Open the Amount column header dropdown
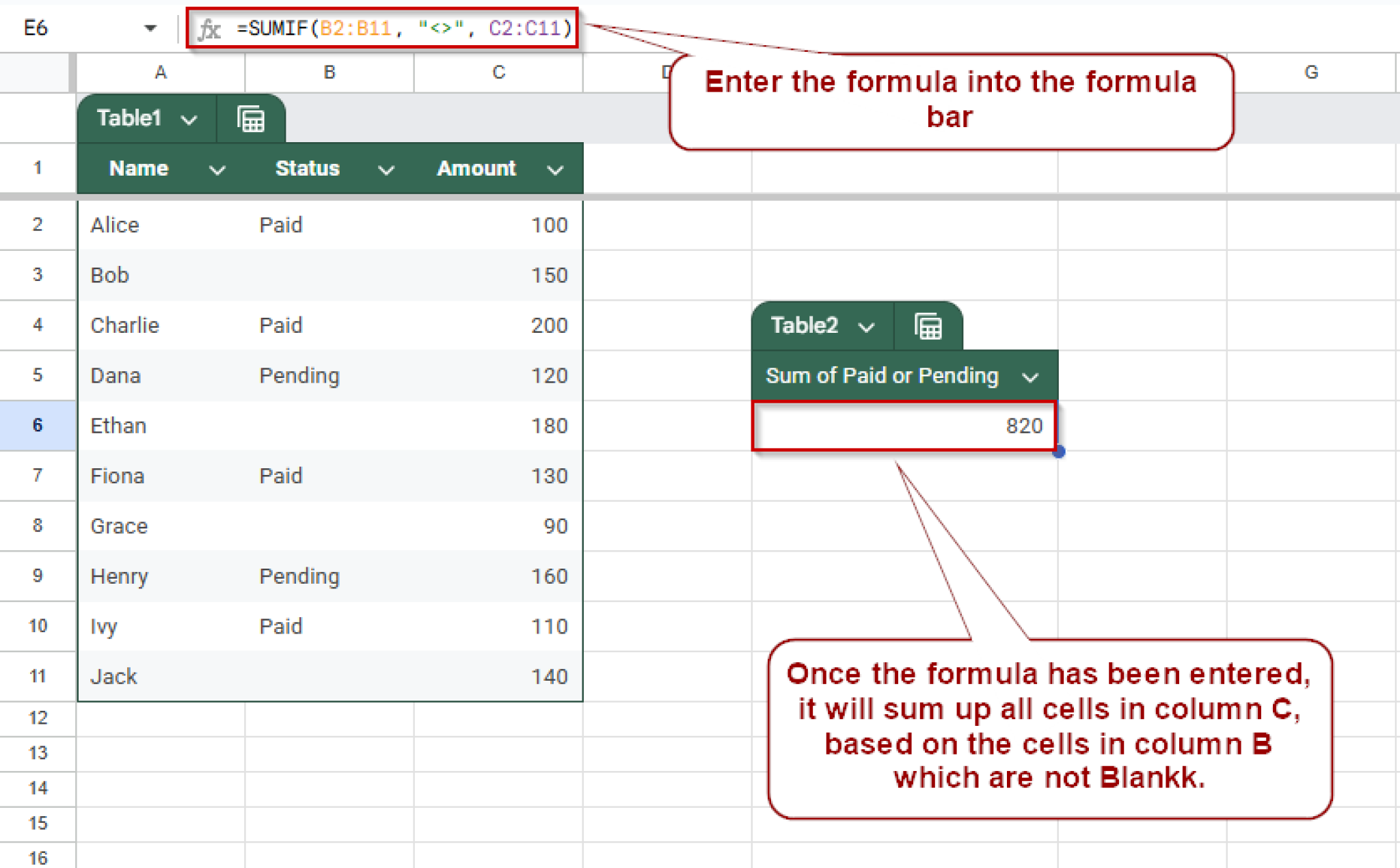Screen dimensions: 1400x868 555,169
